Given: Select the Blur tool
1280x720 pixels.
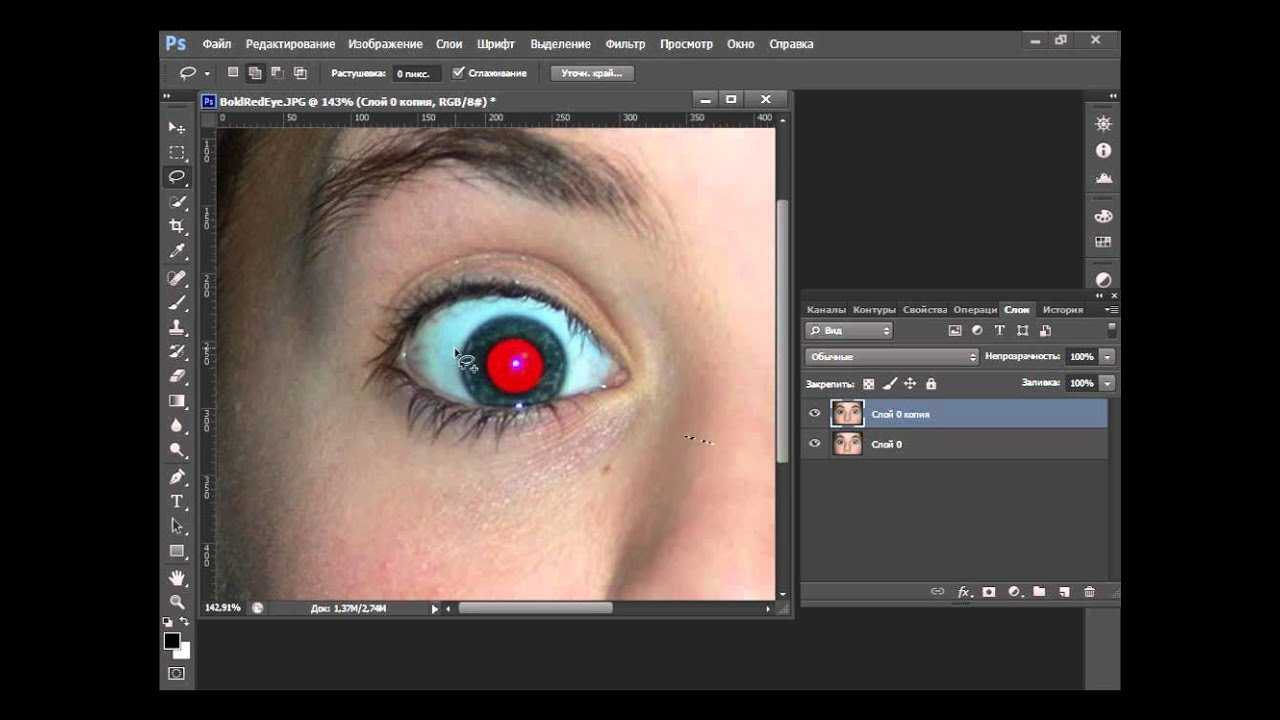Looking at the screenshot, I should [177, 426].
